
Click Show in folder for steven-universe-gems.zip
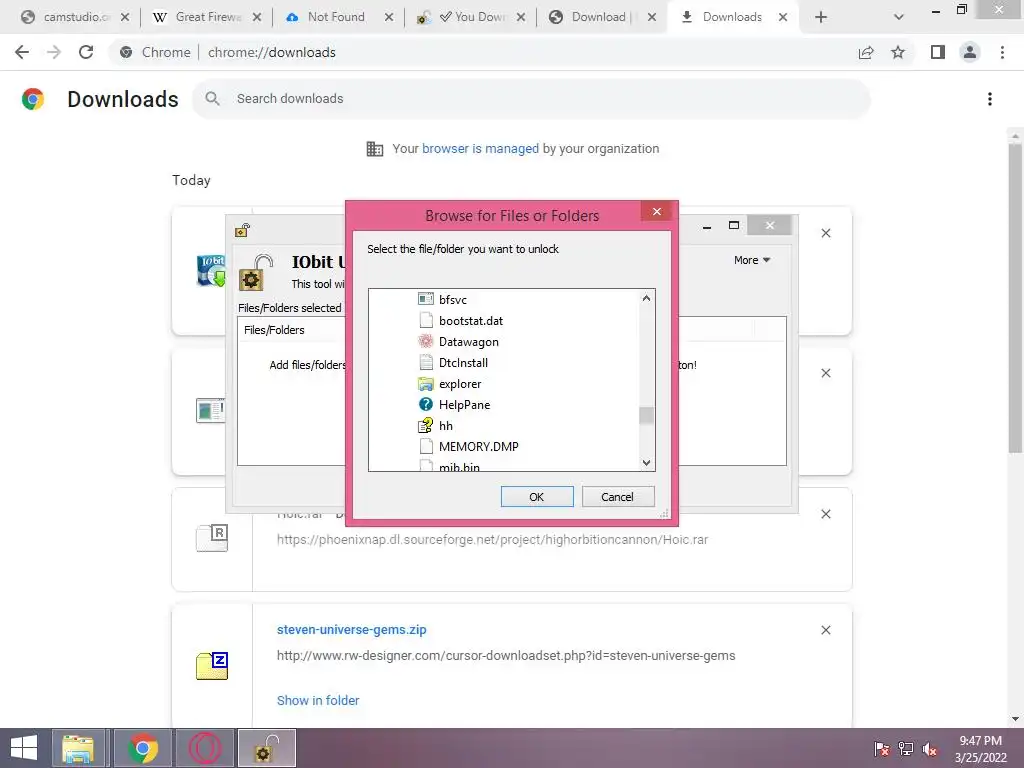coord(318,700)
